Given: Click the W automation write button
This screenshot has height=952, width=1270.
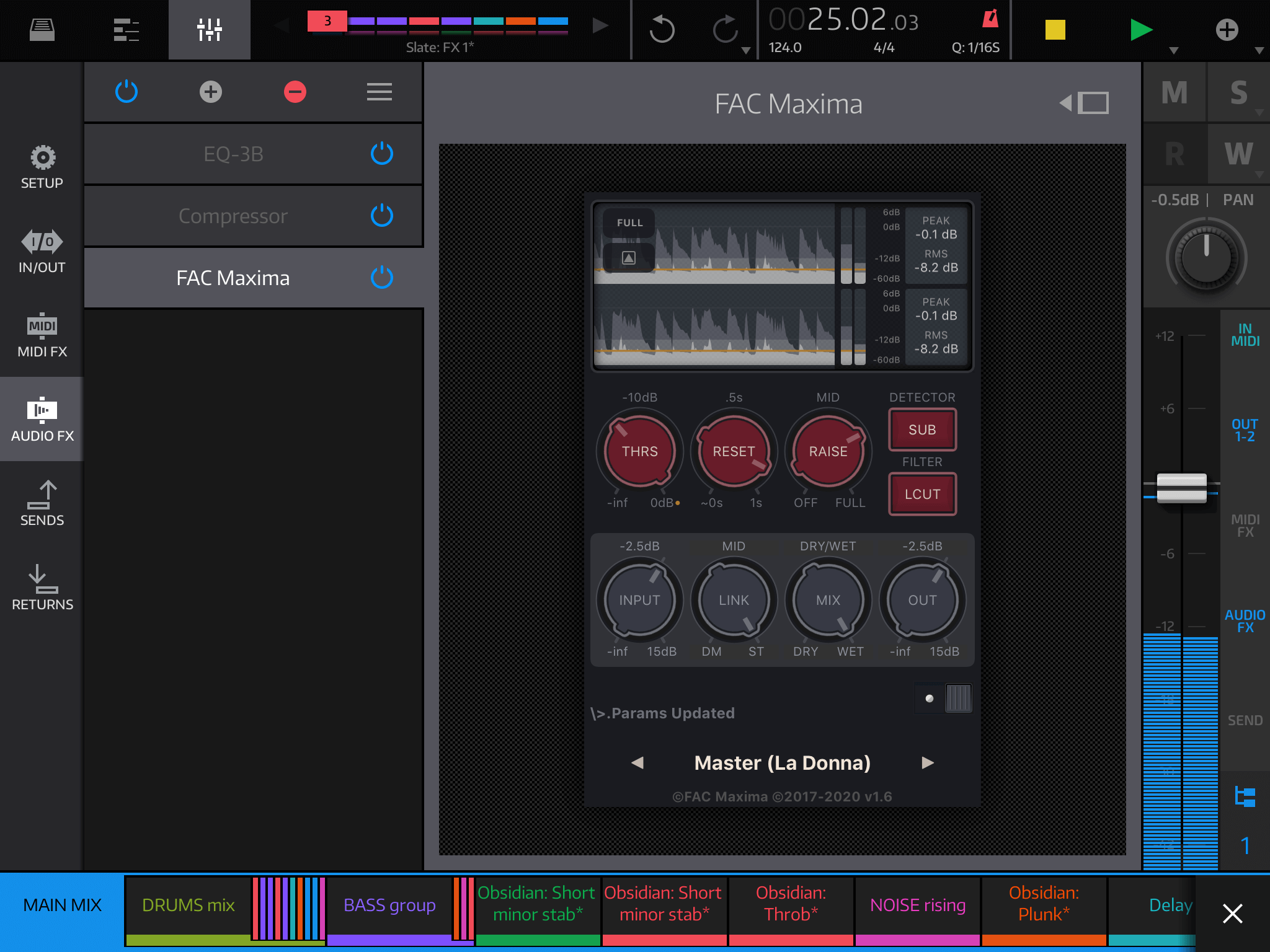Looking at the screenshot, I should pos(1239,154).
